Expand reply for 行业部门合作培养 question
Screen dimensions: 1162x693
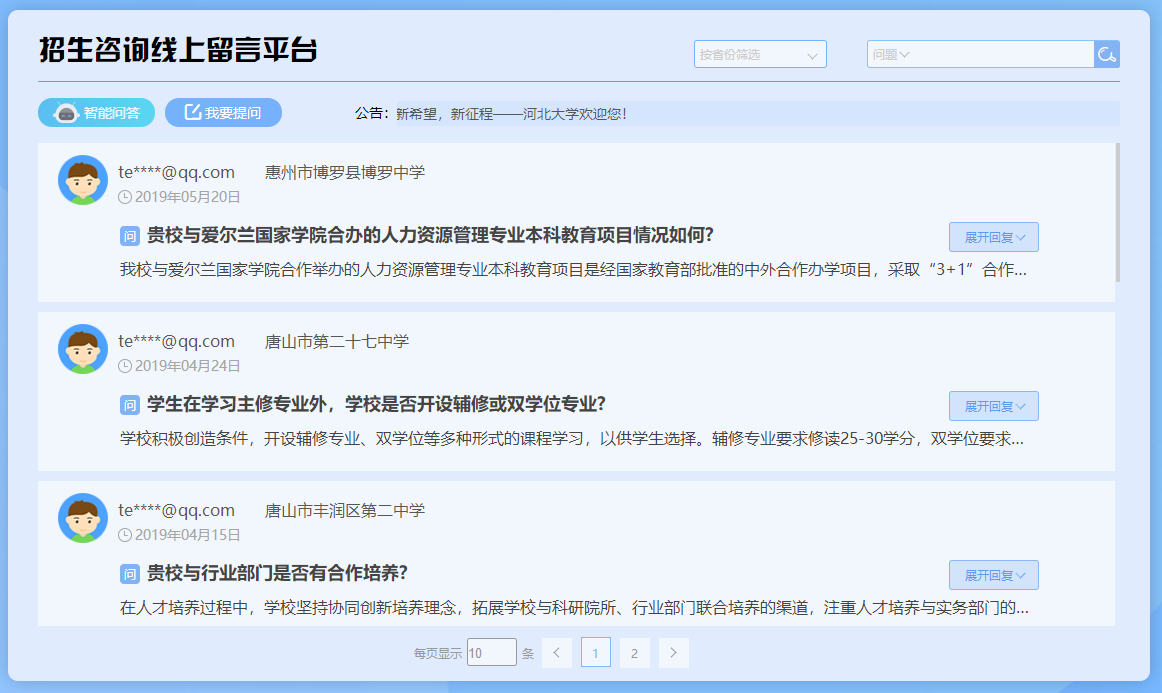[x=994, y=575]
